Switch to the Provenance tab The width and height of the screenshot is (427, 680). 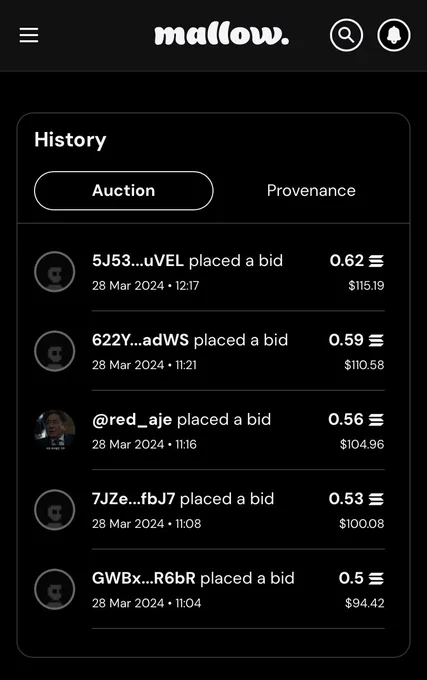311,191
